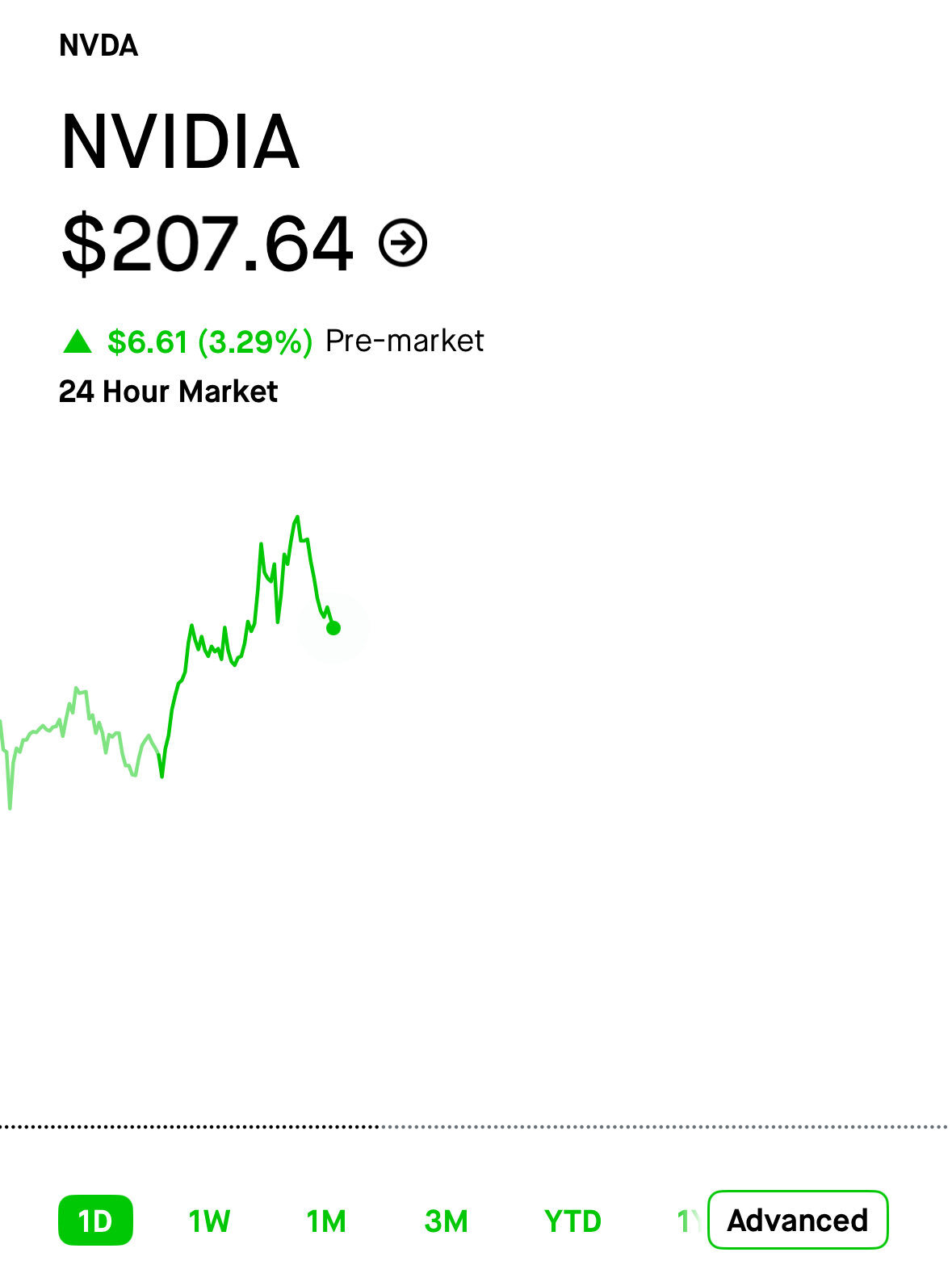Select the 3M chart range

click(x=447, y=1221)
